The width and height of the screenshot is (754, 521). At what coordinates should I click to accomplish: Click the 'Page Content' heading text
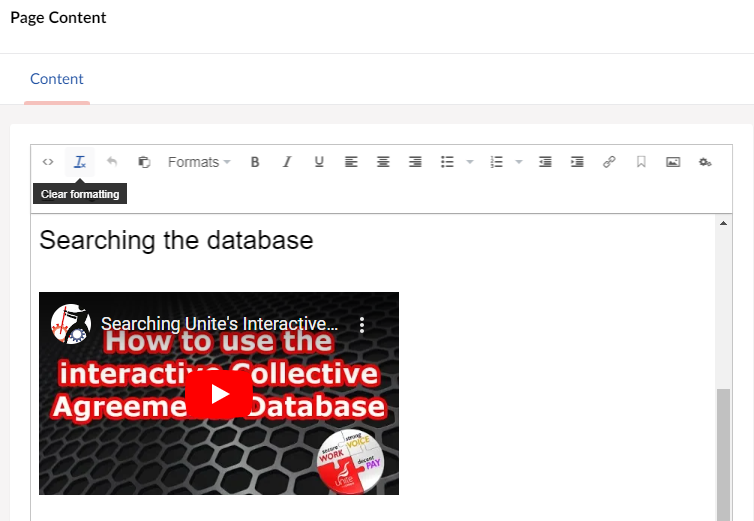58,18
